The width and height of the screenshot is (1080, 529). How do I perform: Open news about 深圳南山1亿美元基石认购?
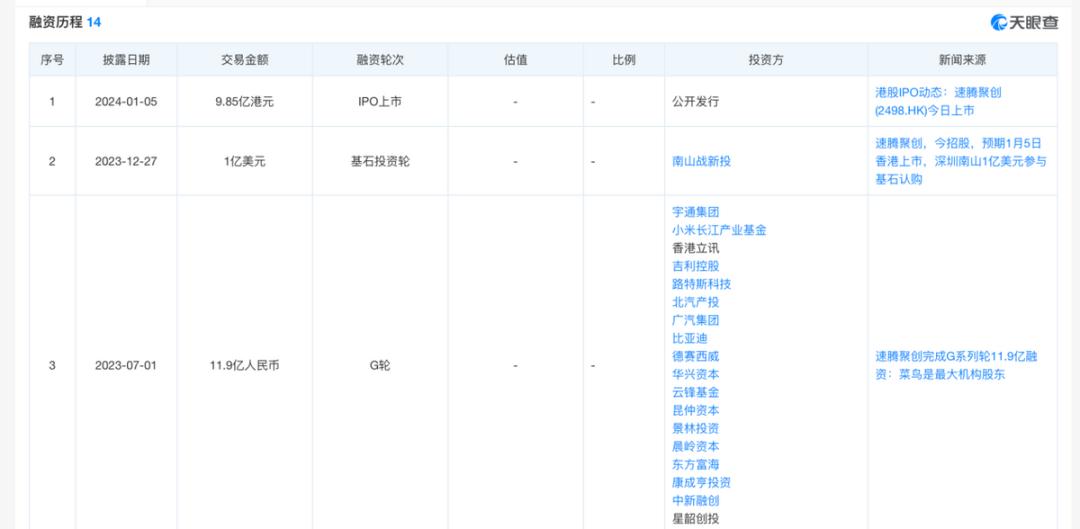click(x=961, y=161)
